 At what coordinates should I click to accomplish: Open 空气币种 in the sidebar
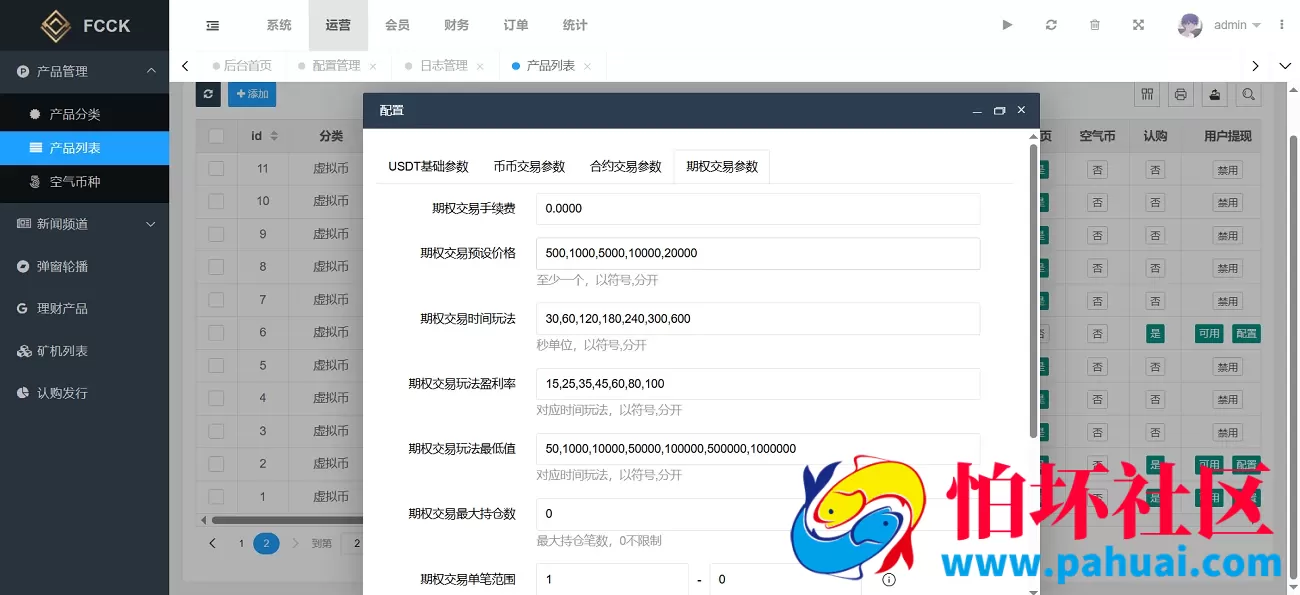[x=84, y=182]
